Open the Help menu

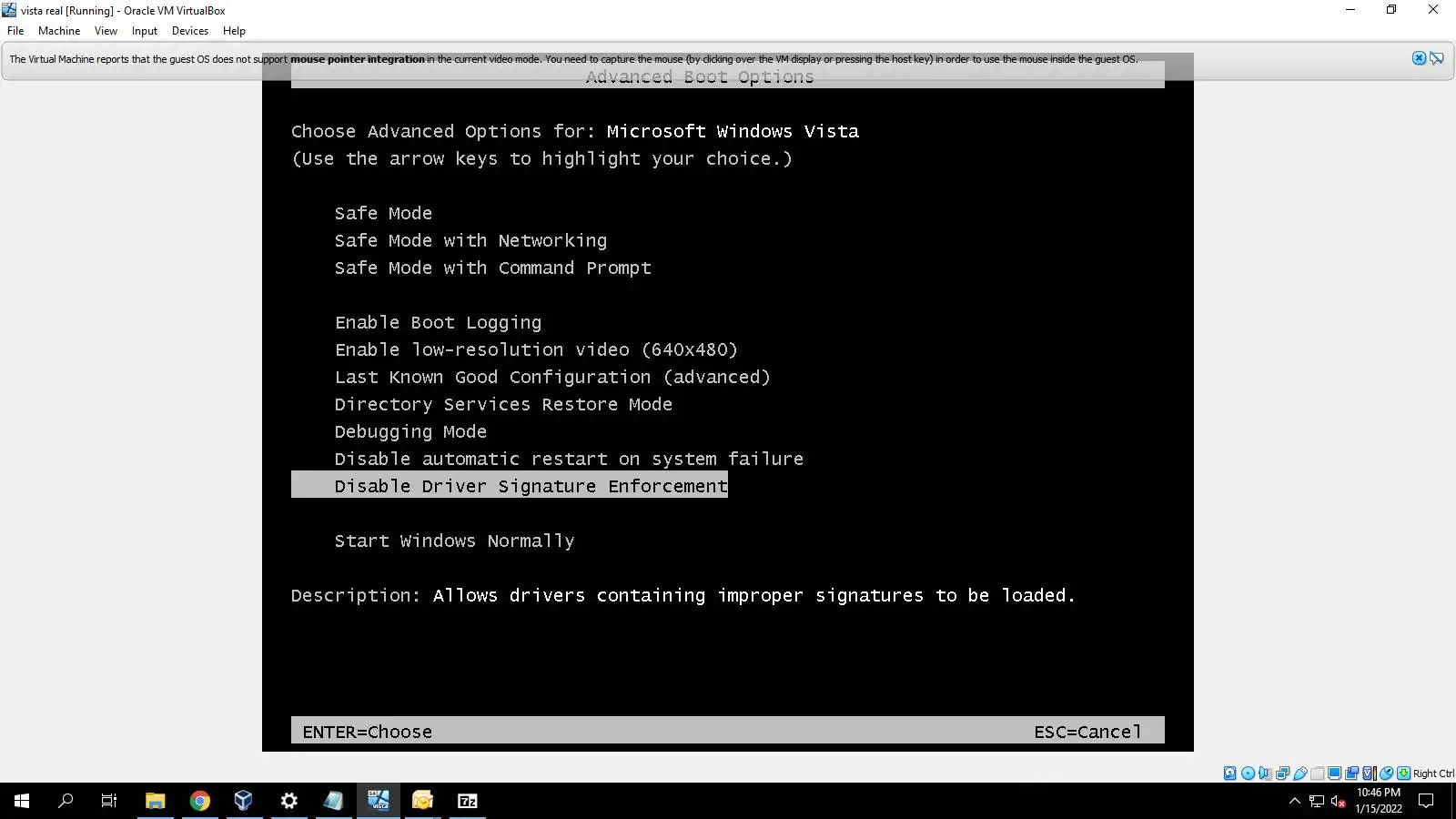(234, 31)
